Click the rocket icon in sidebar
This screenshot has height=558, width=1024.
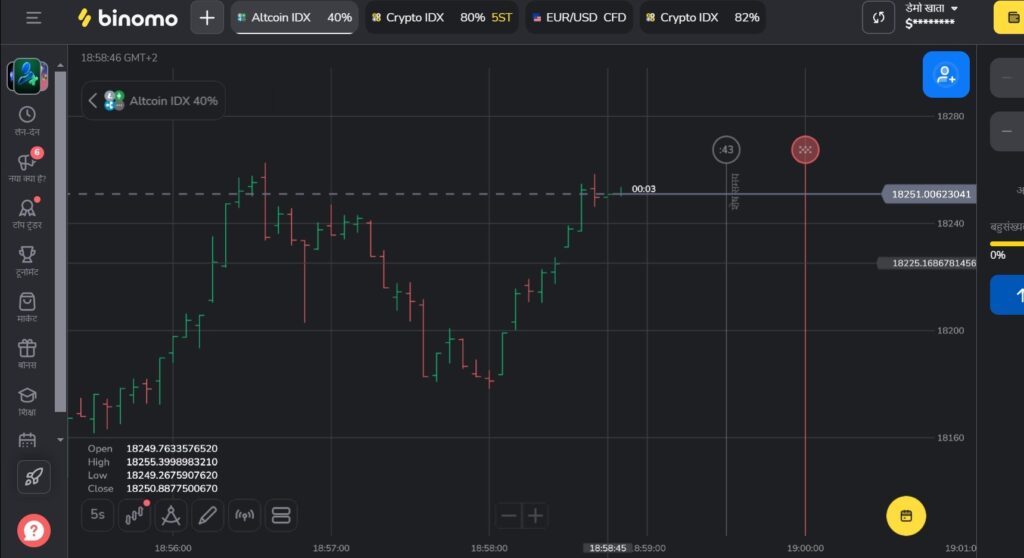point(33,476)
